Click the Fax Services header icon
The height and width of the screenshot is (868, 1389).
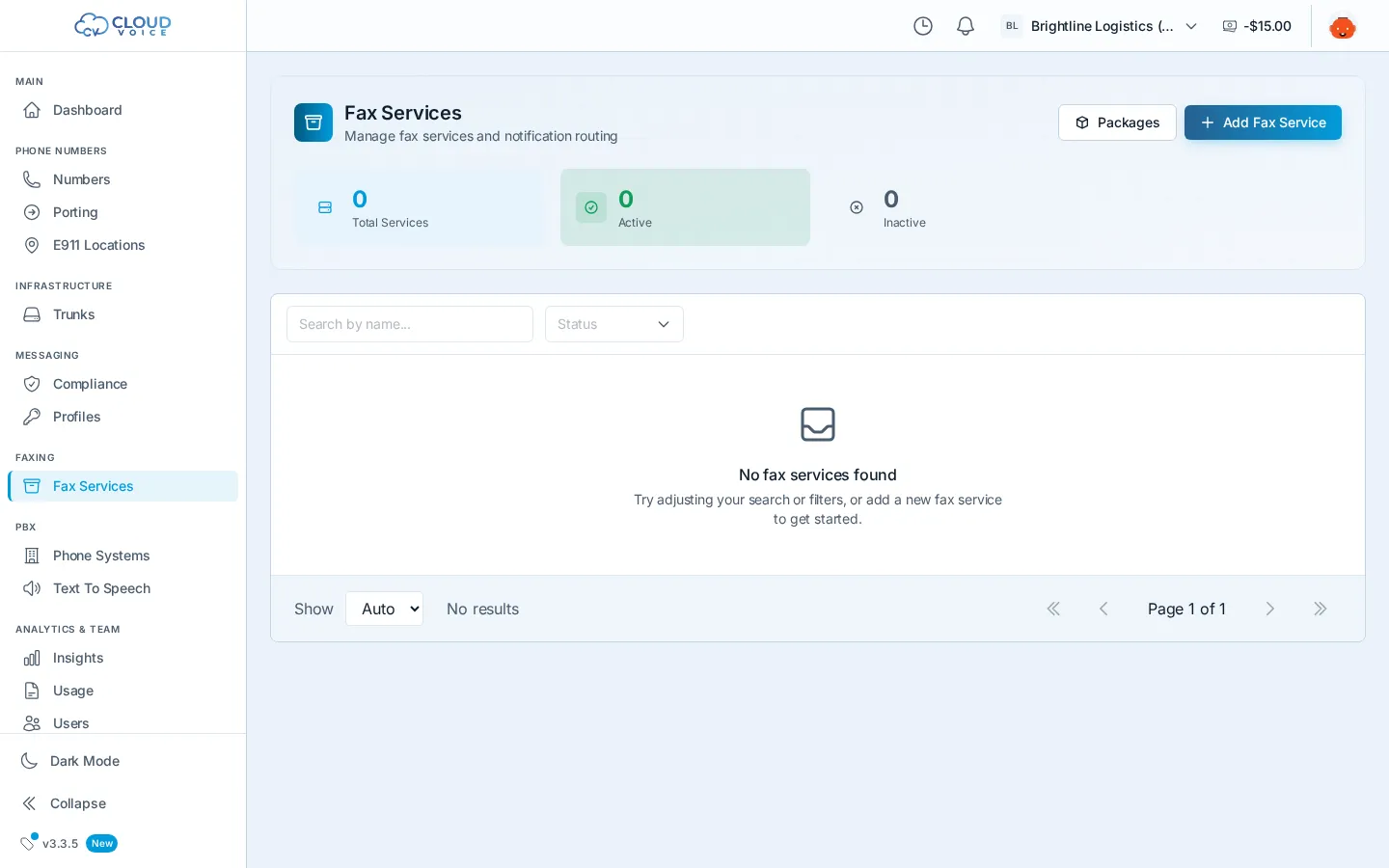point(313,122)
